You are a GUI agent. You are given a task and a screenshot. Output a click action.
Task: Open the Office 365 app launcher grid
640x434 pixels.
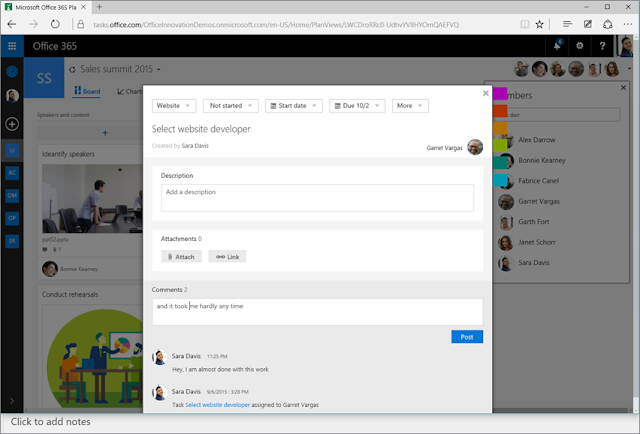point(12,46)
